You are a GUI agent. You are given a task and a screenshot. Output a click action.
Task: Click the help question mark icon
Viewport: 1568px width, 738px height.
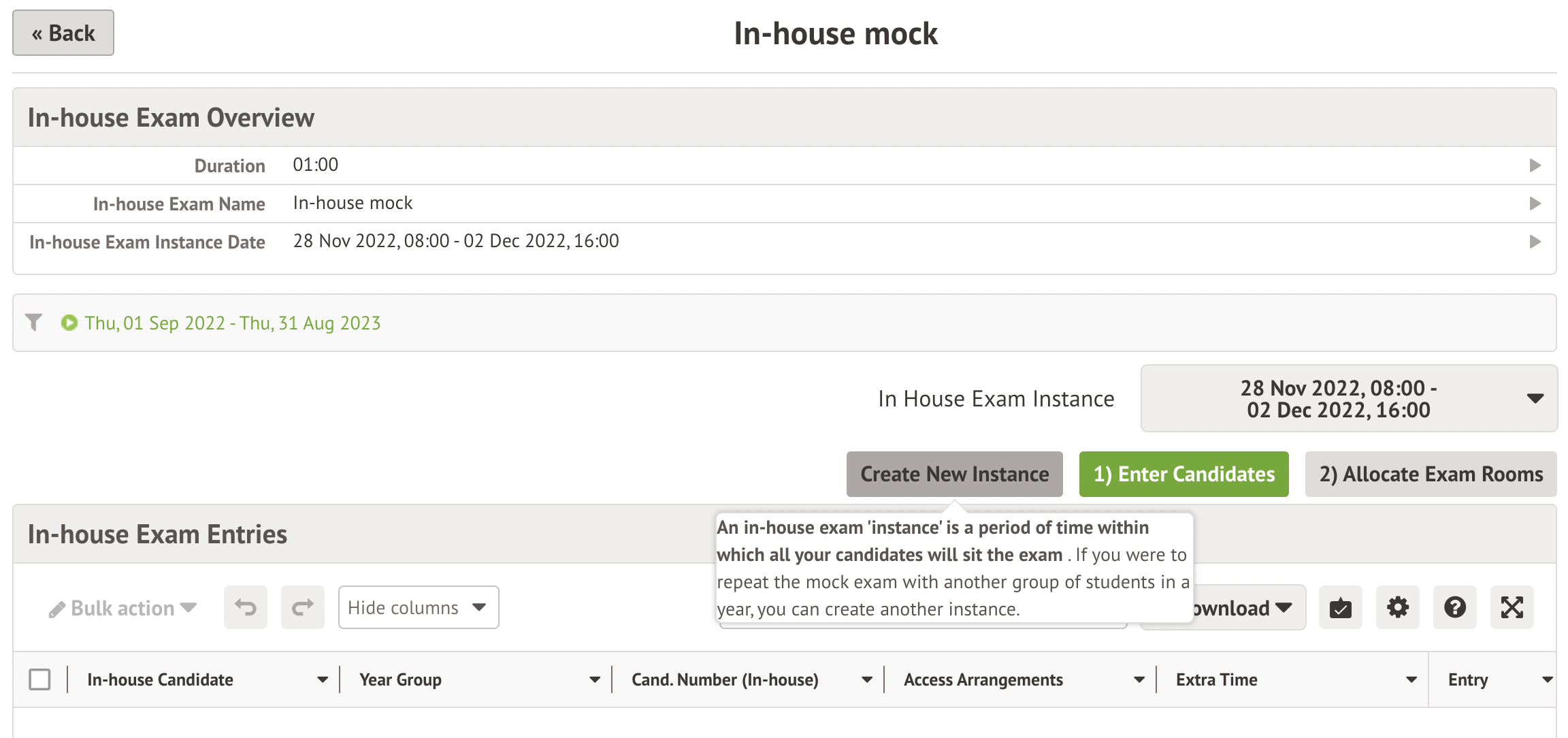click(1454, 607)
